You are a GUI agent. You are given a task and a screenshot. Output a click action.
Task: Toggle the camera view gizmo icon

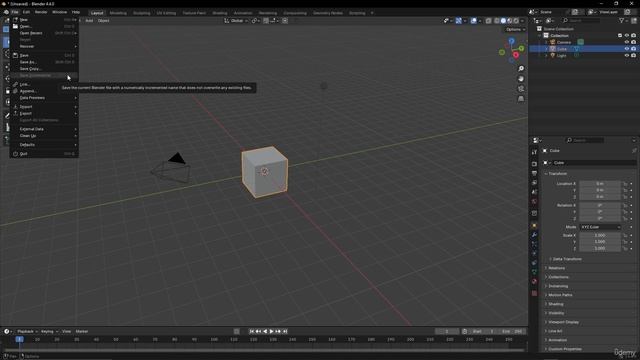point(521,89)
